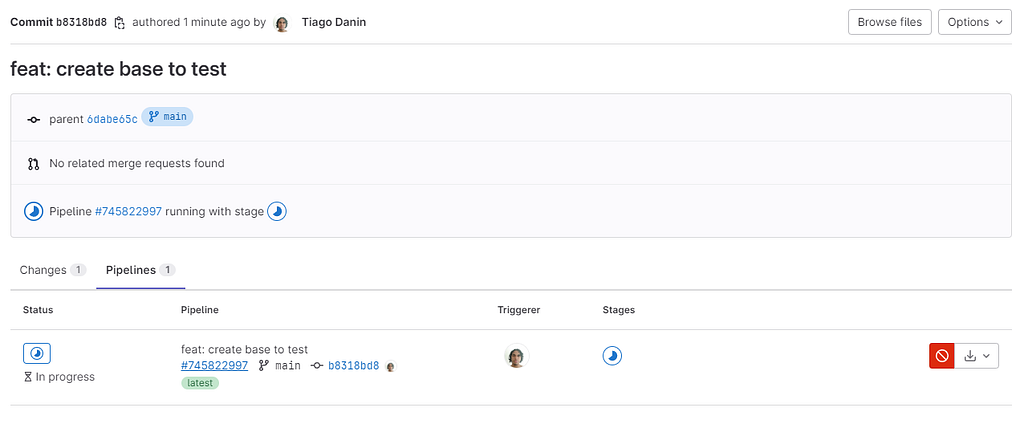1024x421 pixels.
Task: Open Tiago Danin author avatar in header
Action: point(281,23)
